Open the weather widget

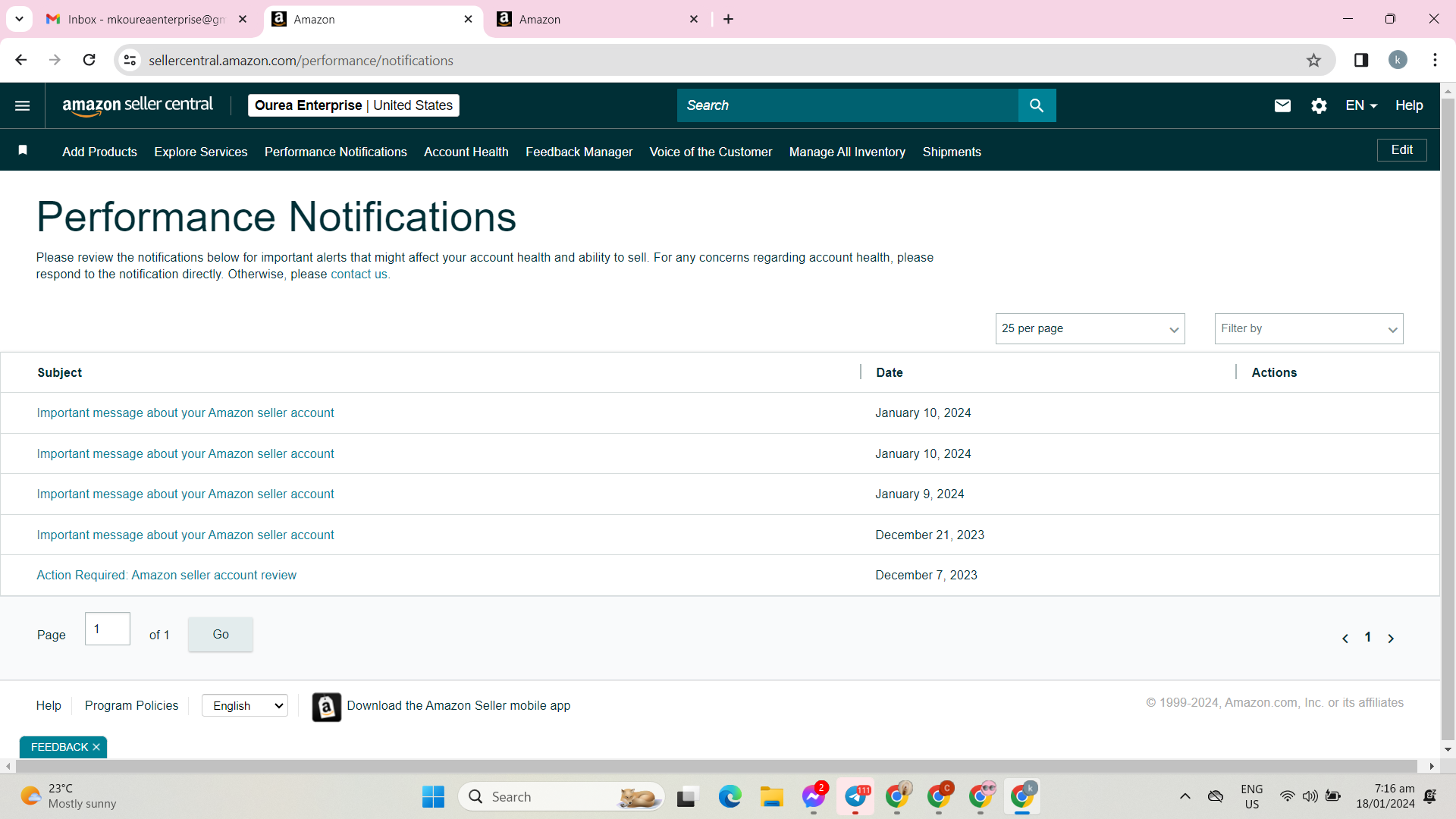[x=68, y=797]
